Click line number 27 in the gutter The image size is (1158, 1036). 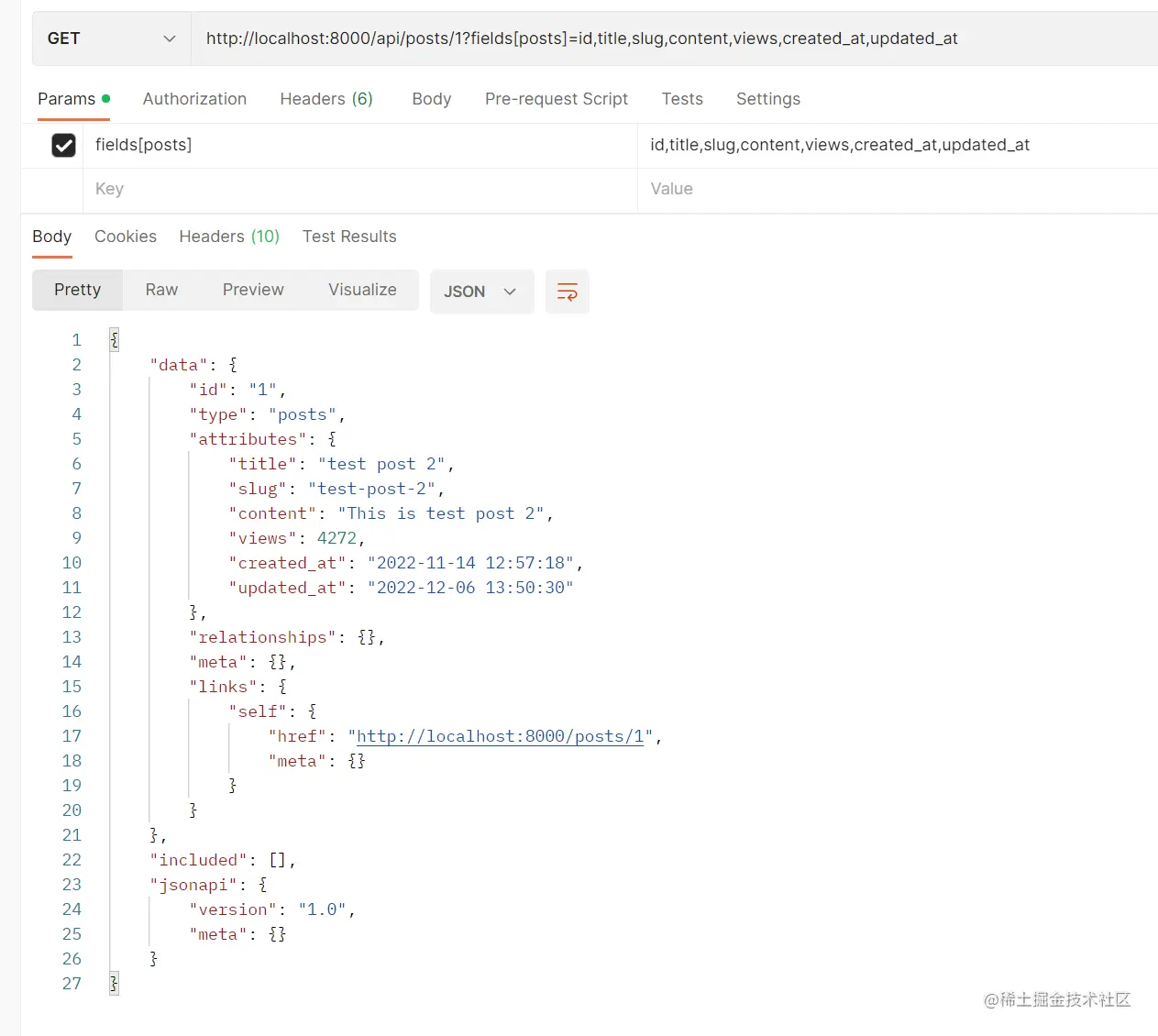point(72,984)
